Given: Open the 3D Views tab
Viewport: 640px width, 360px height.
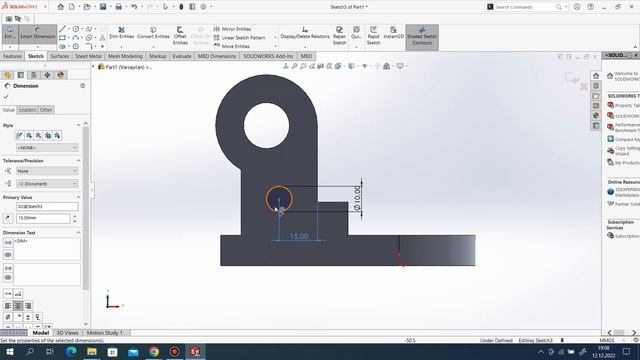Looking at the screenshot, I should [x=67, y=333].
